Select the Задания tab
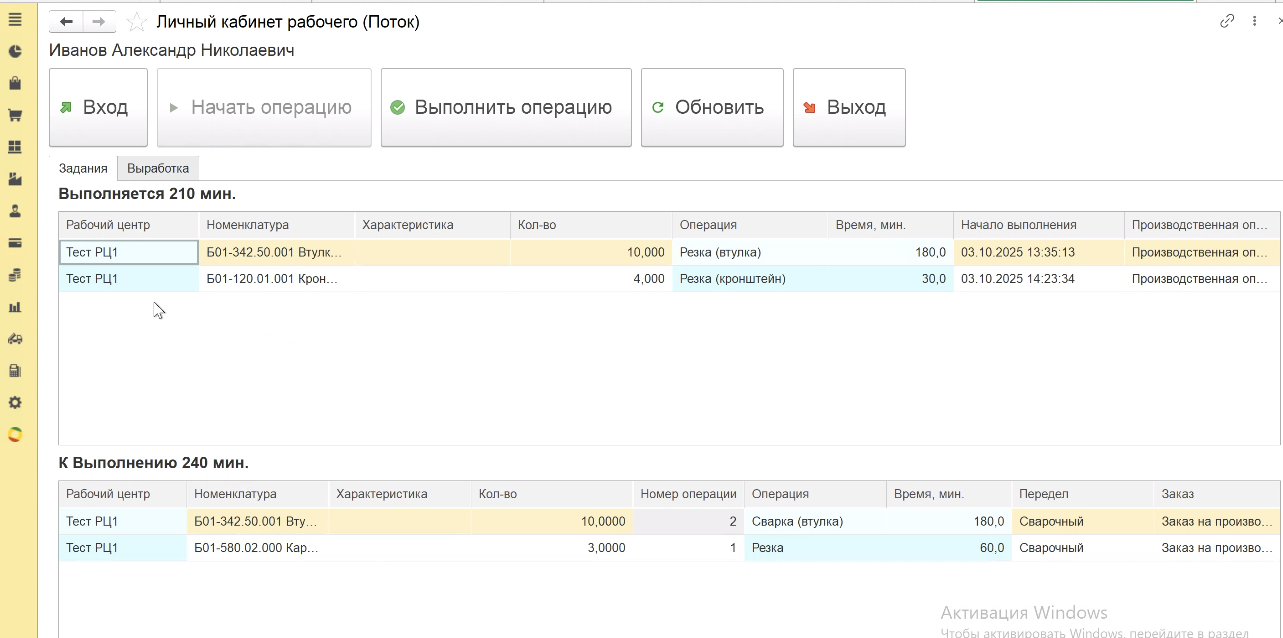 pos(83,168)
